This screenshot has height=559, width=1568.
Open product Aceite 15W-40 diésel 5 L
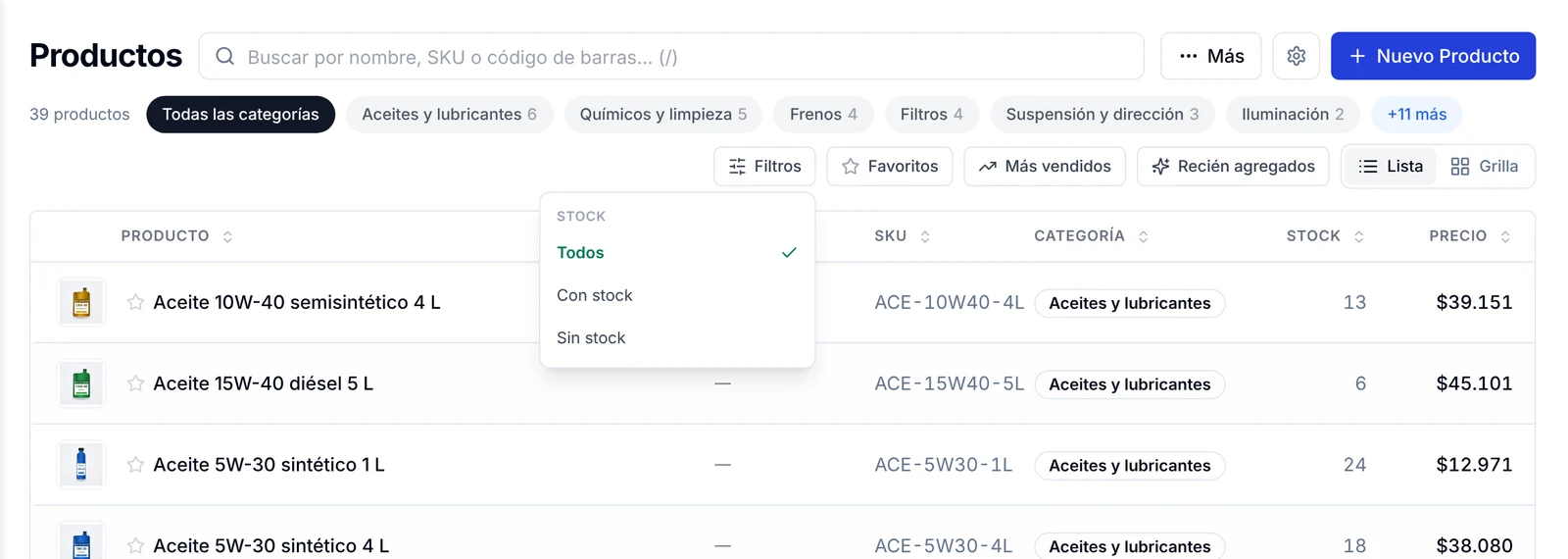pos(264,383)
